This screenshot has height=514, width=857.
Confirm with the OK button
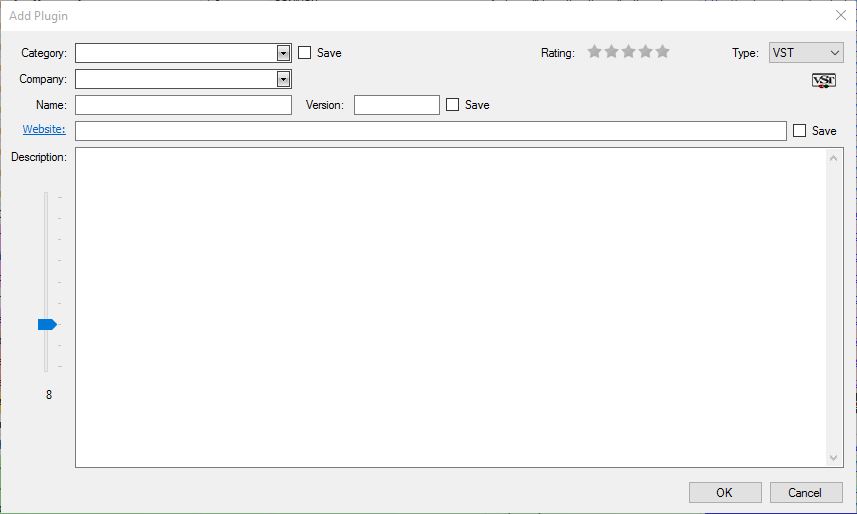click(725, 493)
